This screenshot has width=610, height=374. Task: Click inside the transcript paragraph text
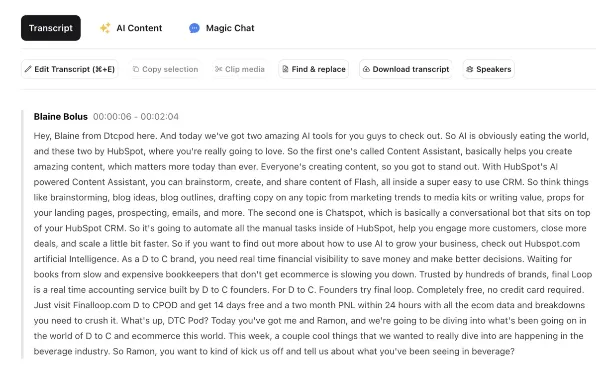[x=313, y=244]
